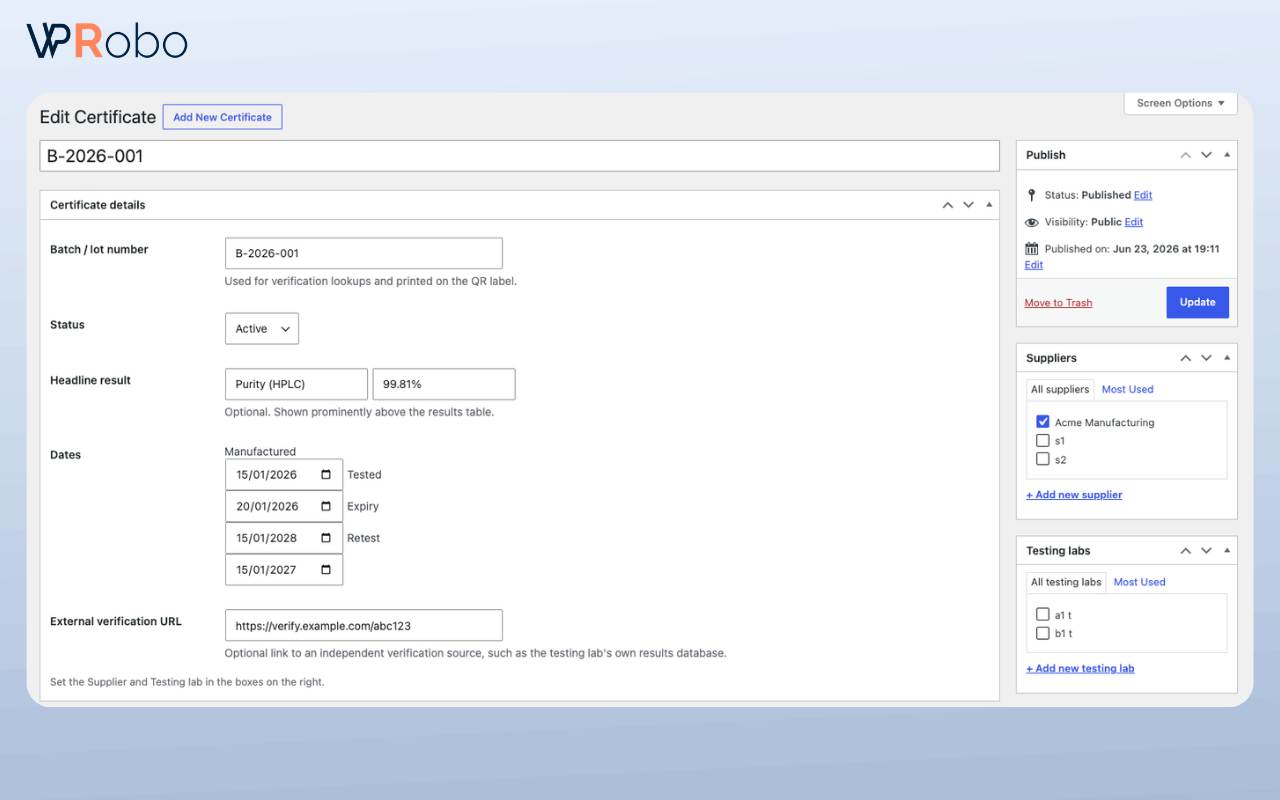Open the Status dropdown set to Active

[262, 329]
